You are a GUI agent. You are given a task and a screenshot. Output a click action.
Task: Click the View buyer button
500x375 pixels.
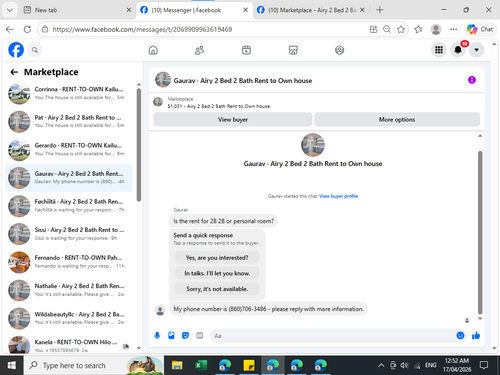233,119
